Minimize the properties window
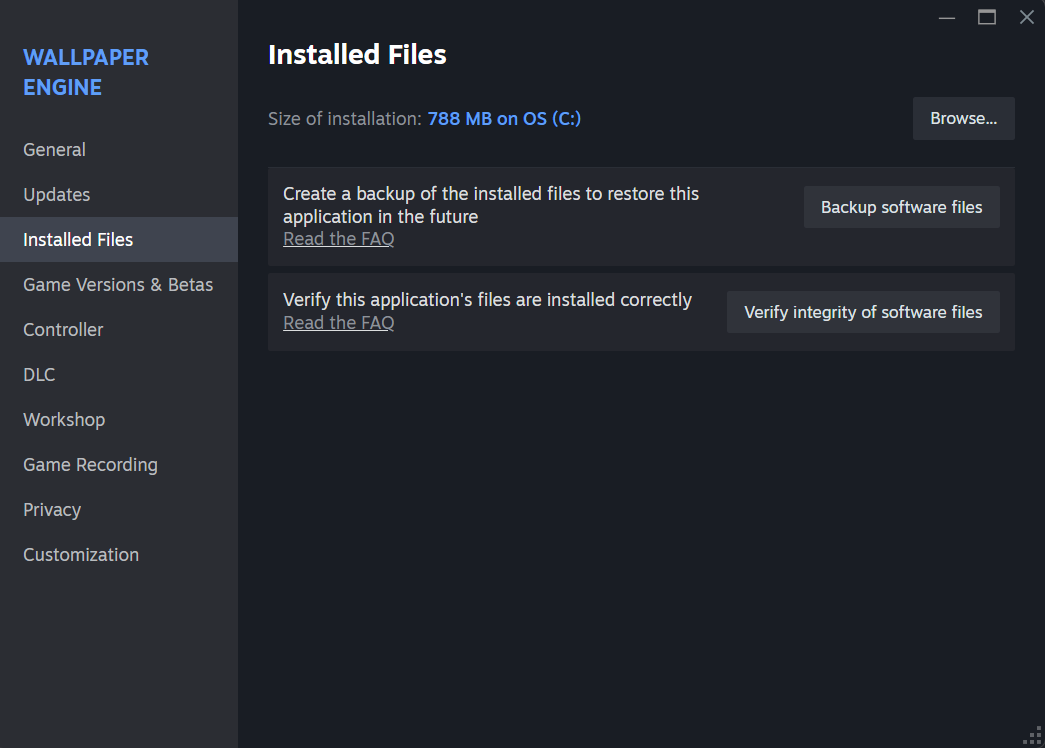This screenshot has height=748, width=1045. (946, 17)
